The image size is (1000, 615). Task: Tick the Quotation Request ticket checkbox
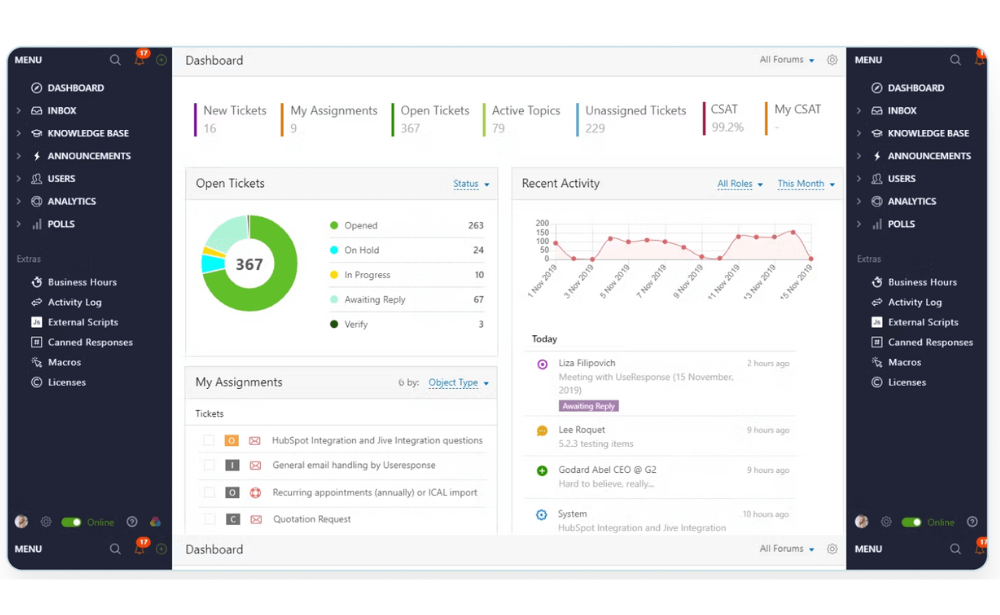click(x=209, y=520)
